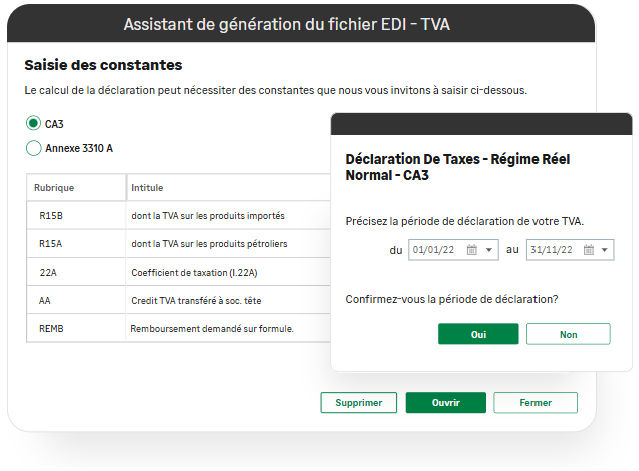Screen dimensions: 639x471
Task: Expand the end date dropdown arrow
Action: coord(606,250)
